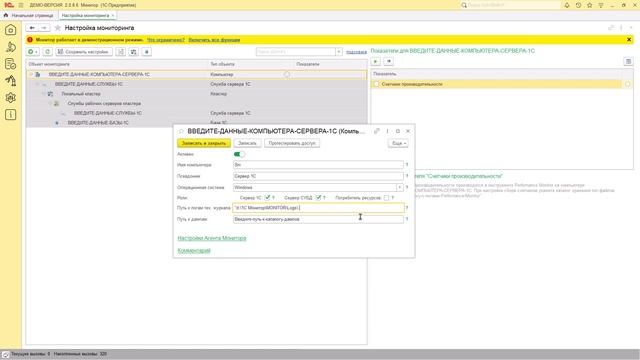Switch to Начальная страница tab
The height and width of the screenshot is (360, 640).
point(29,15)
